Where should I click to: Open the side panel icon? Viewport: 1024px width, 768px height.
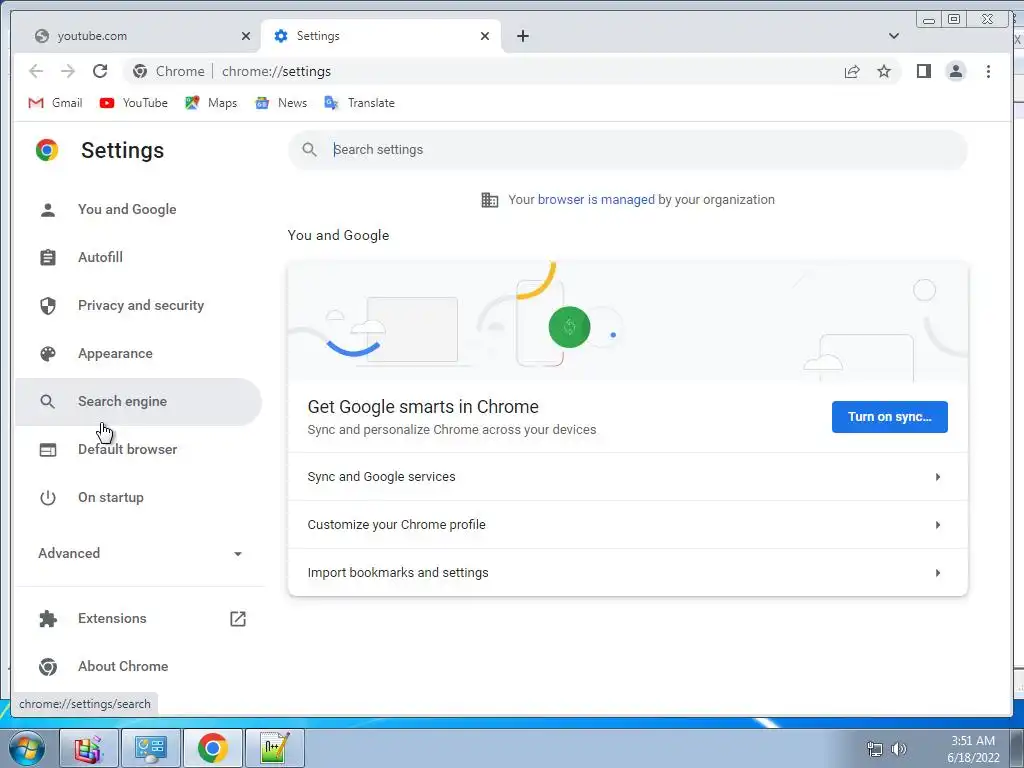pyautogui.click(x=923, y=71)
